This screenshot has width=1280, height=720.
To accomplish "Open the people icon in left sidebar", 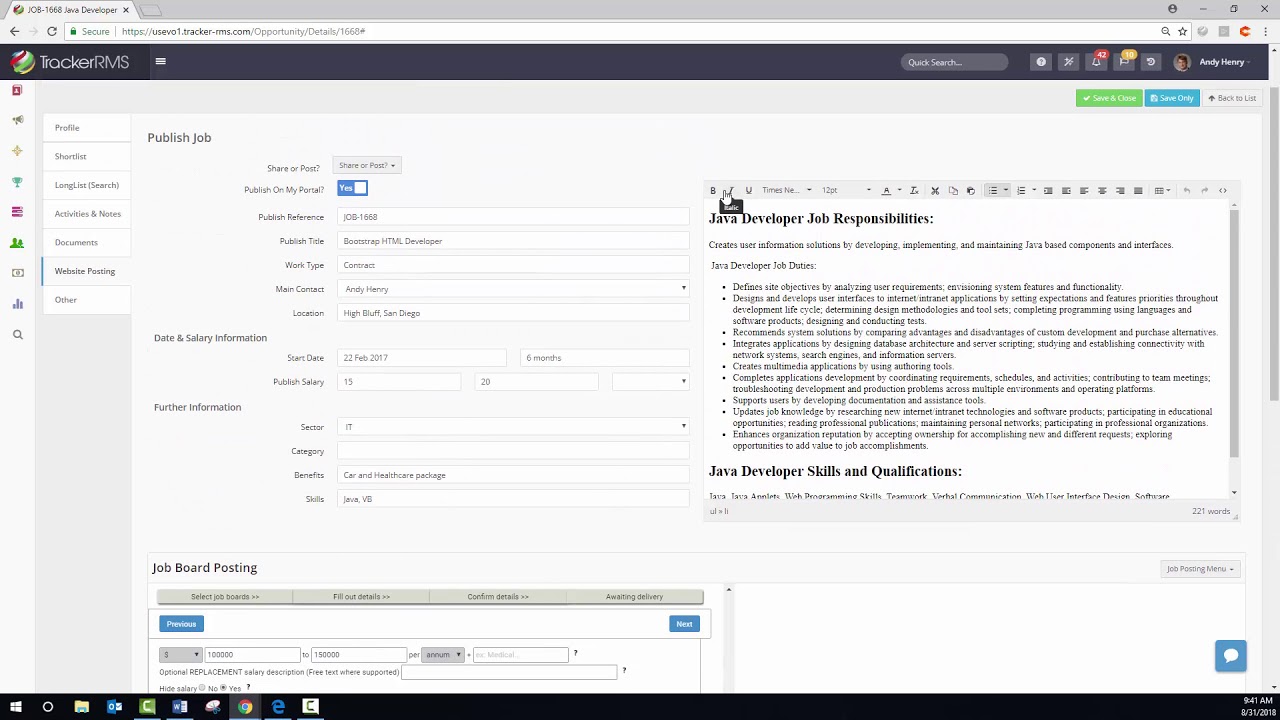I will [17, 243].
